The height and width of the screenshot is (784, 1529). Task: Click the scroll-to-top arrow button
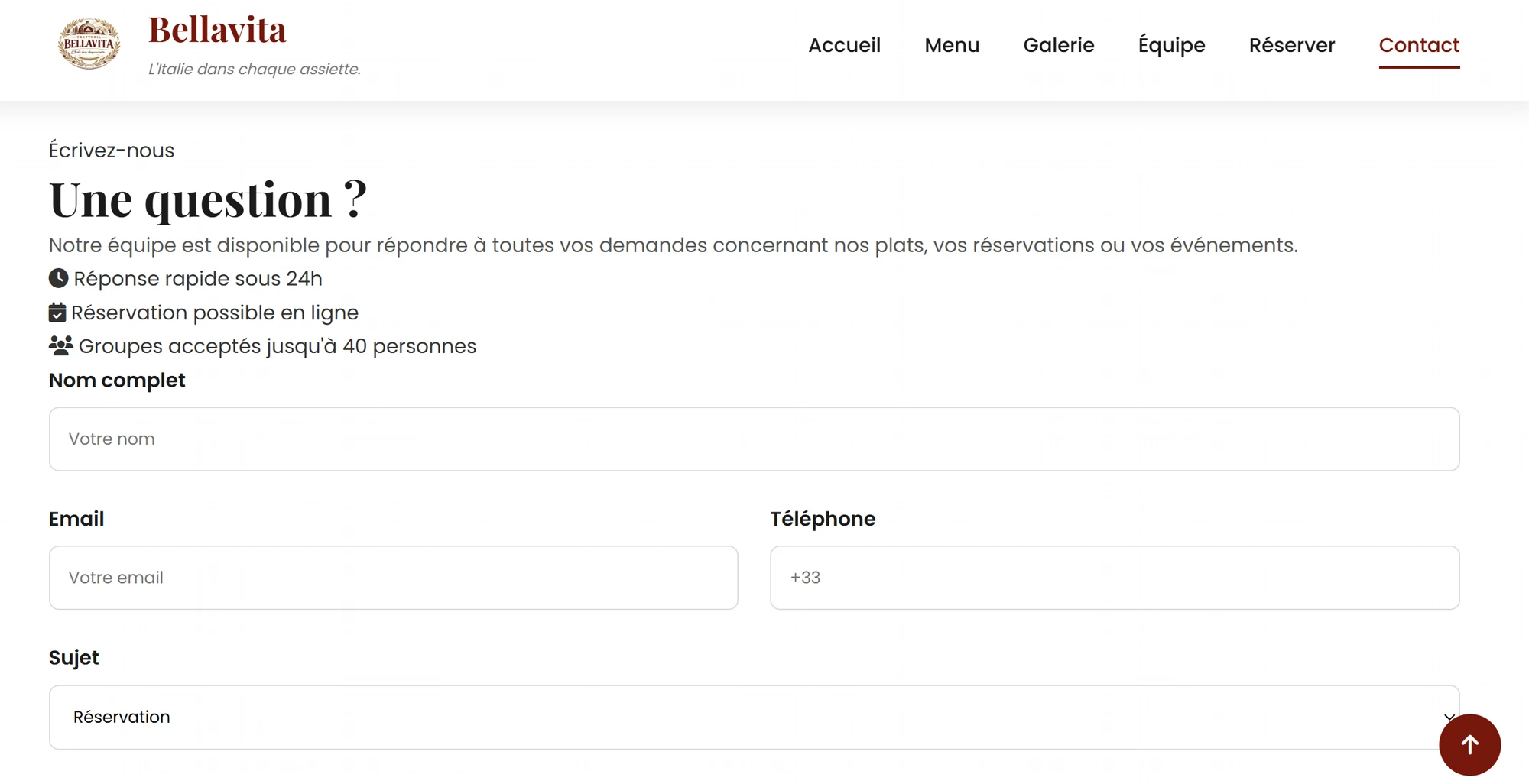1469,744
